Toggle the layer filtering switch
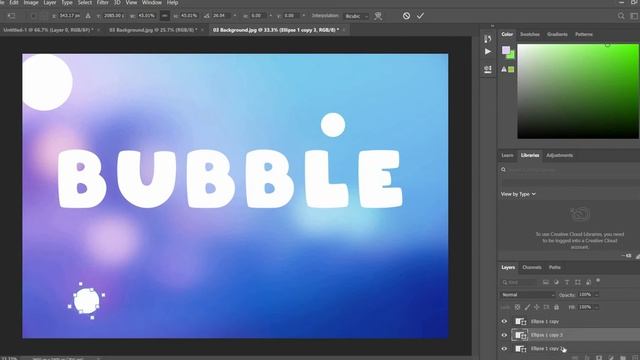640x360 pixels. (x=598, y=280)
